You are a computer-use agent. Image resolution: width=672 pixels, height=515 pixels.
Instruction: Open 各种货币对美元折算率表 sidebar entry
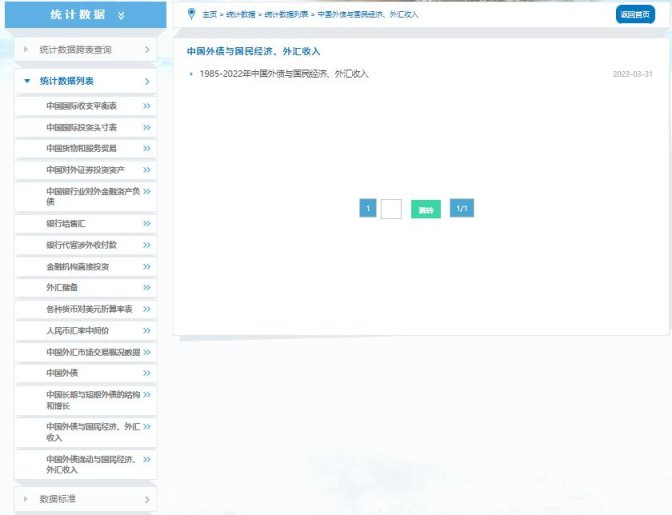pyautogui.click(x=89, y=309)
